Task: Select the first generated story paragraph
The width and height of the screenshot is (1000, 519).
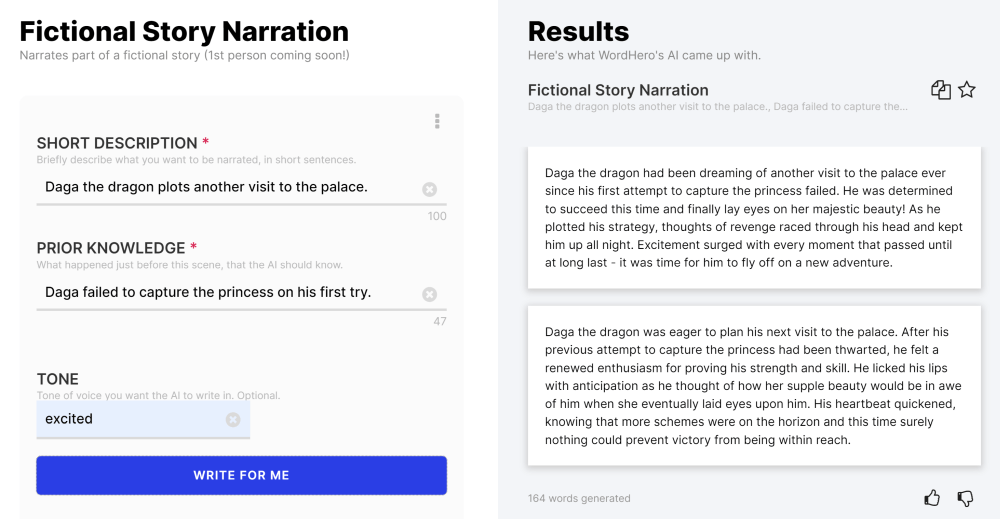Action: coord(753,218)
